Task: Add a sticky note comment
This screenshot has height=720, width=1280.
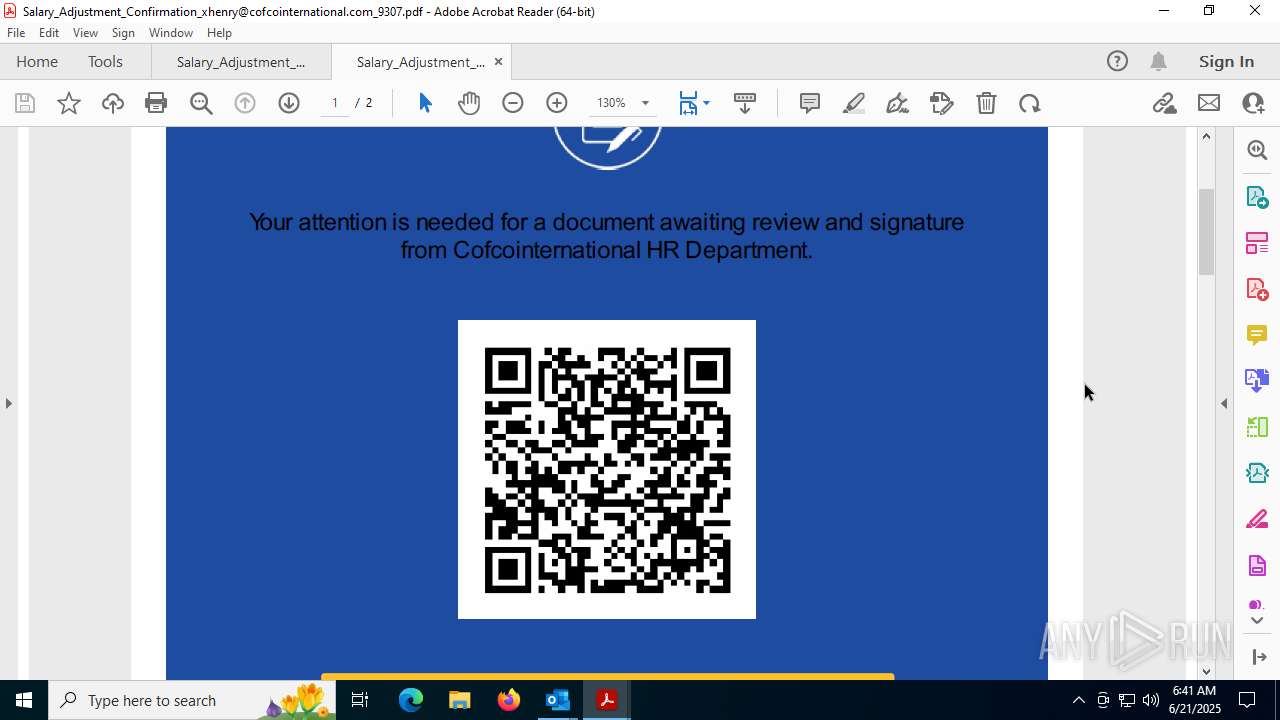Action: click(810, 103)
